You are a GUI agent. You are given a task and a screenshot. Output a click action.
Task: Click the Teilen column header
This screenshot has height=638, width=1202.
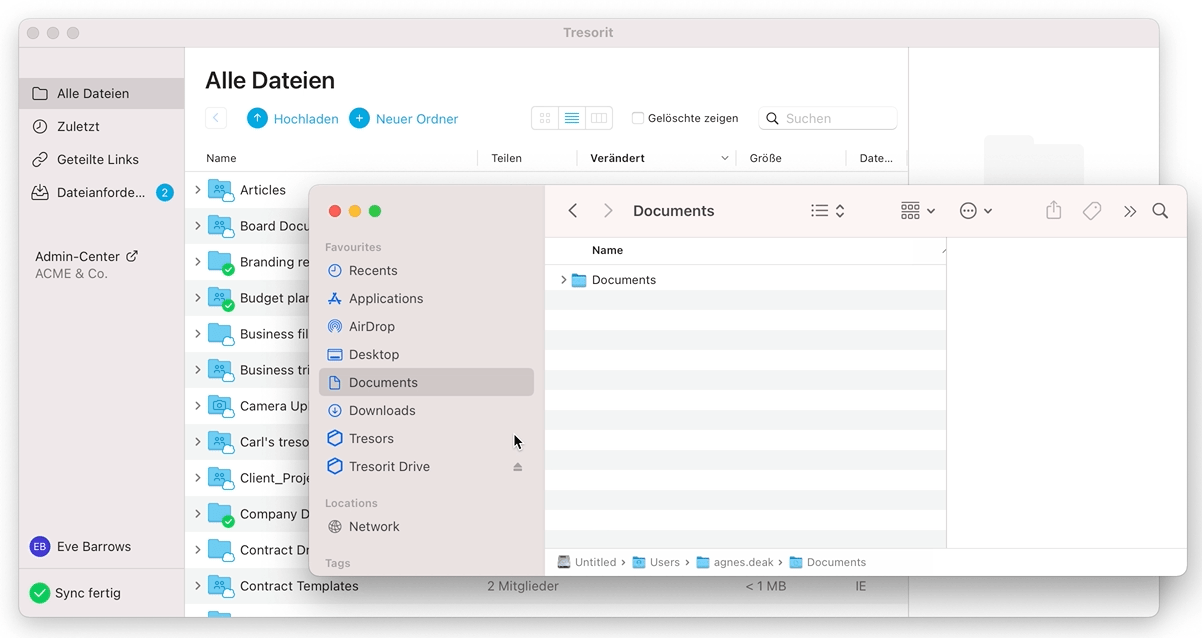[x=506, y=158]
